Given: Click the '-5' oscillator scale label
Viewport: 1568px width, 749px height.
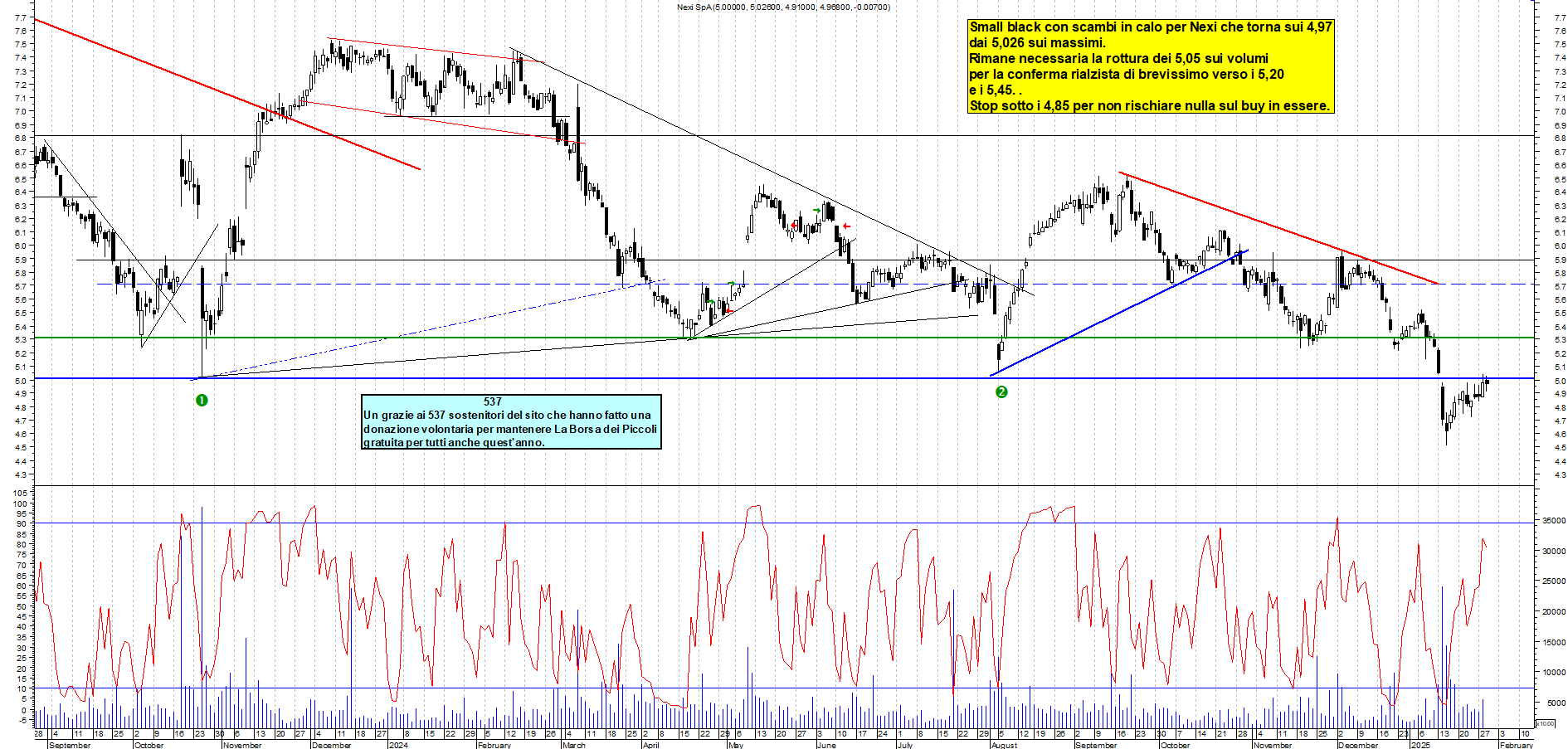Looking at the screenshot, I should (x=22, y=721).
